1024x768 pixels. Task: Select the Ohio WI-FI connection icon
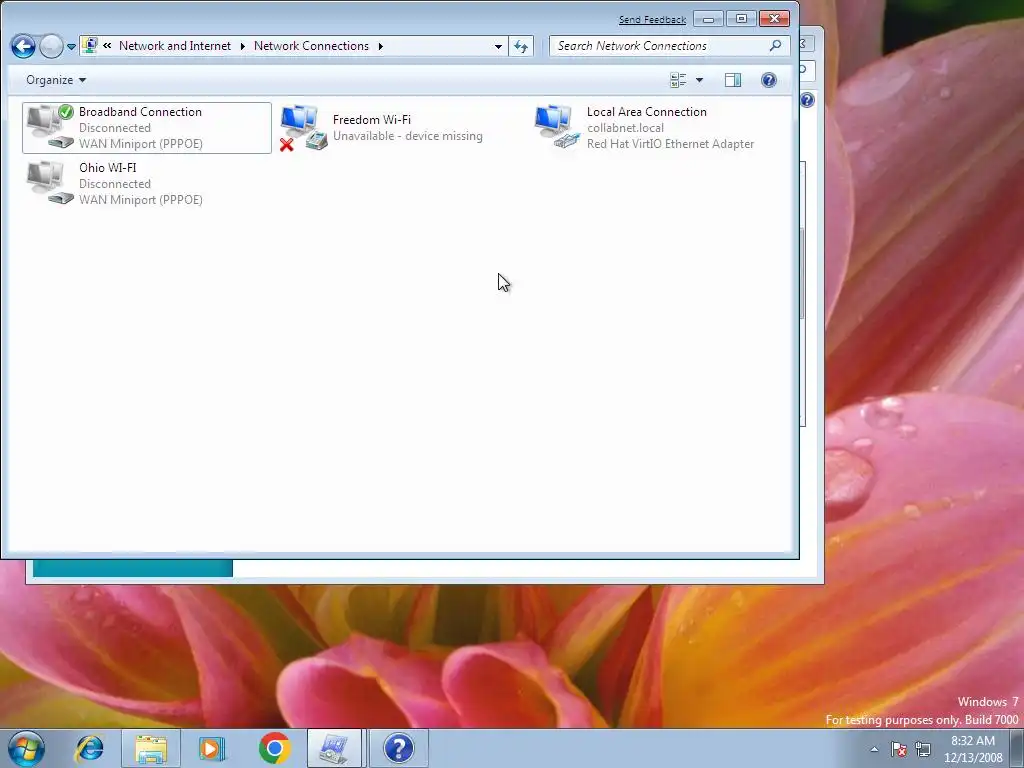pyautogui.click(x=50, y=183)
